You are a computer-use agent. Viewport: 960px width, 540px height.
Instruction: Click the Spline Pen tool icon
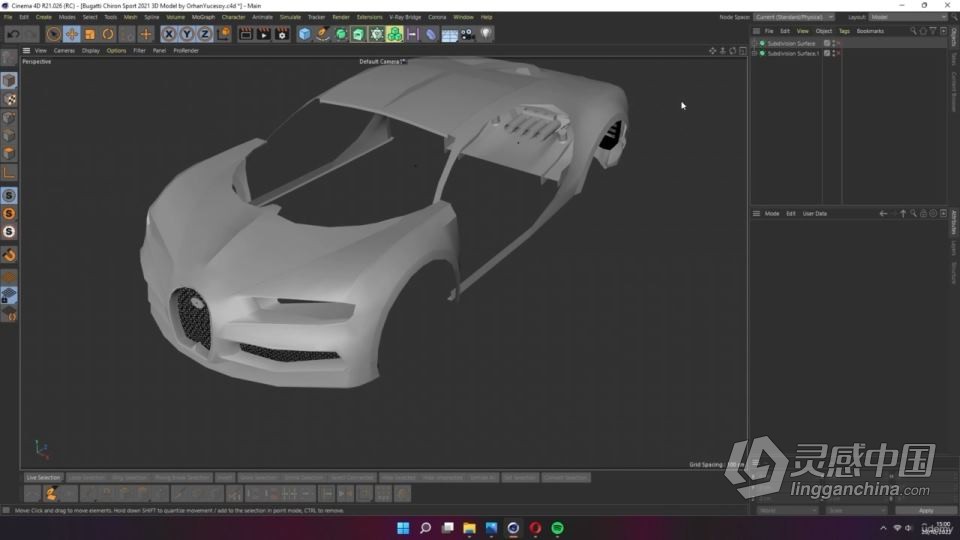[322, 34]
